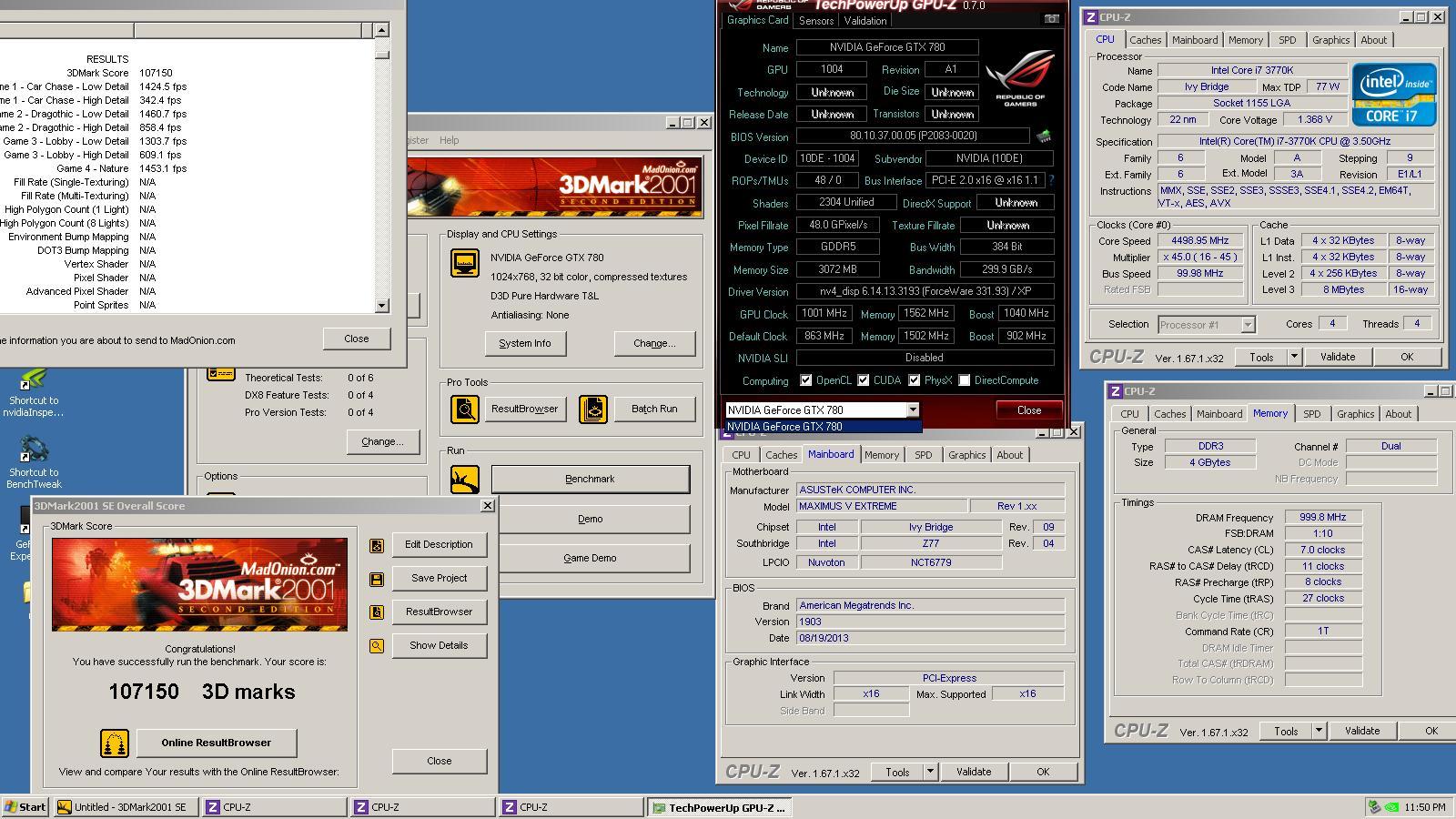Image resolution: width=1456 pixels, height=819 pixels.
Task: Click the Save Project button
Action: point(440,578)
